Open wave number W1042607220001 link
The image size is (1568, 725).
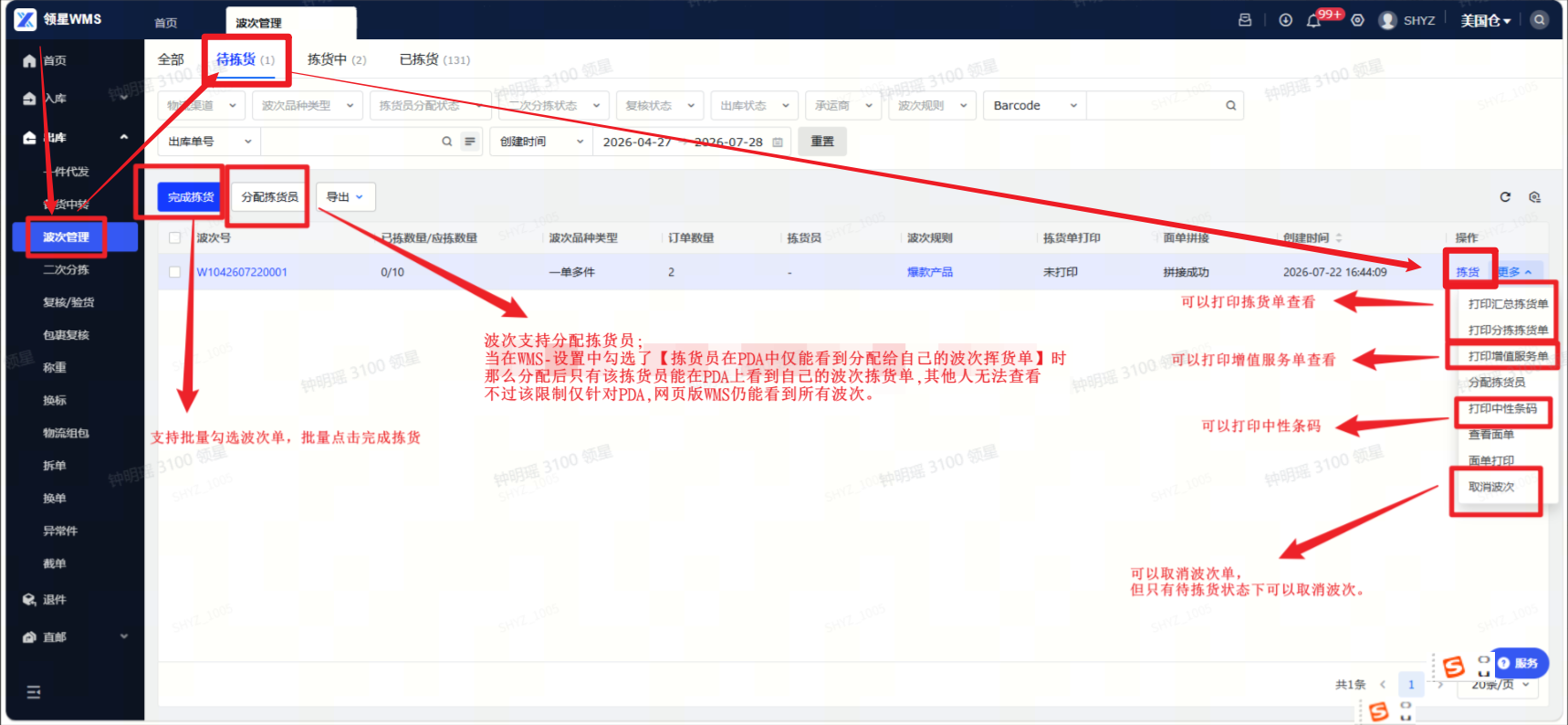point(242,272)
